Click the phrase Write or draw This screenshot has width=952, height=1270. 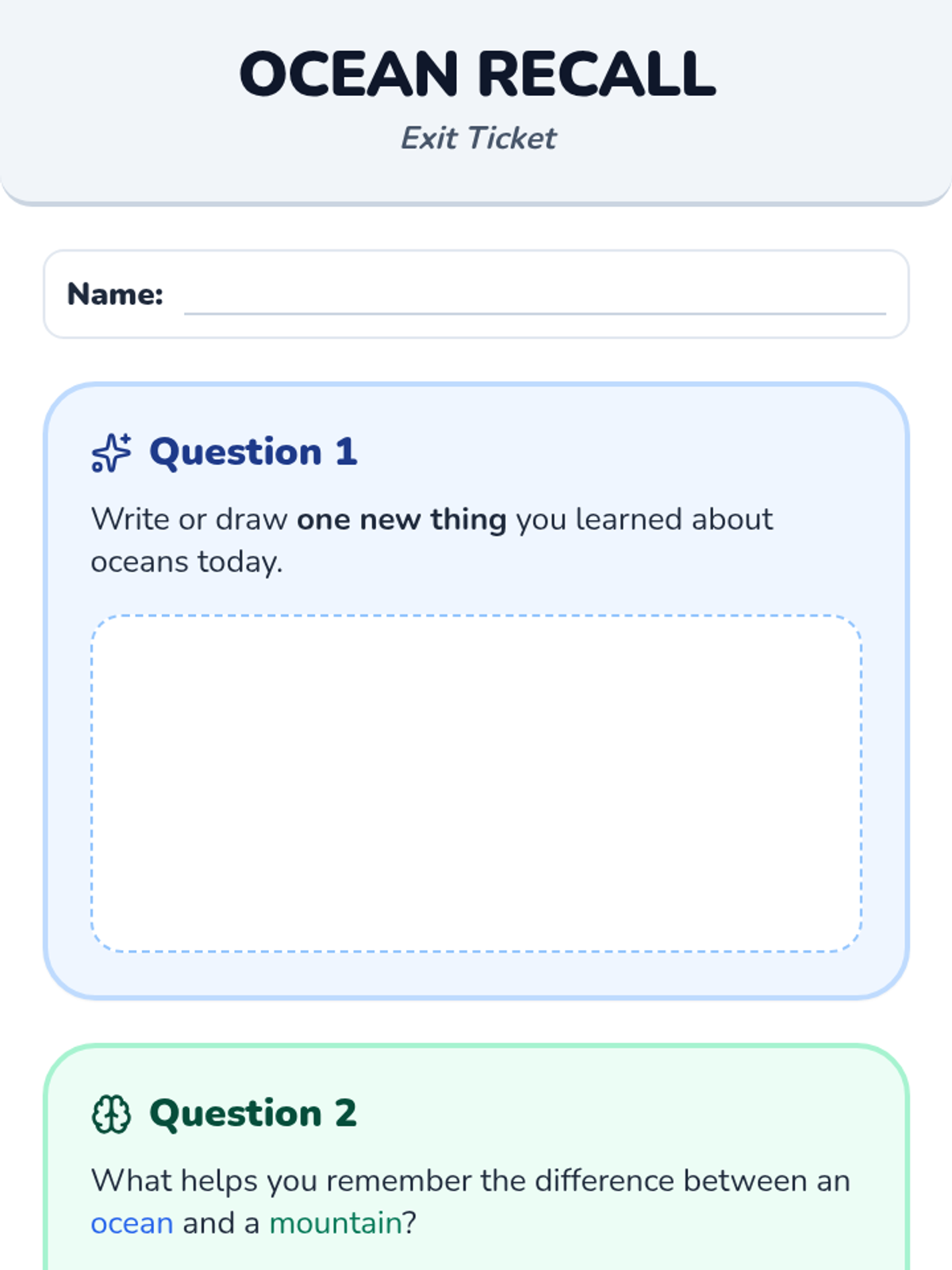point(190,519)
